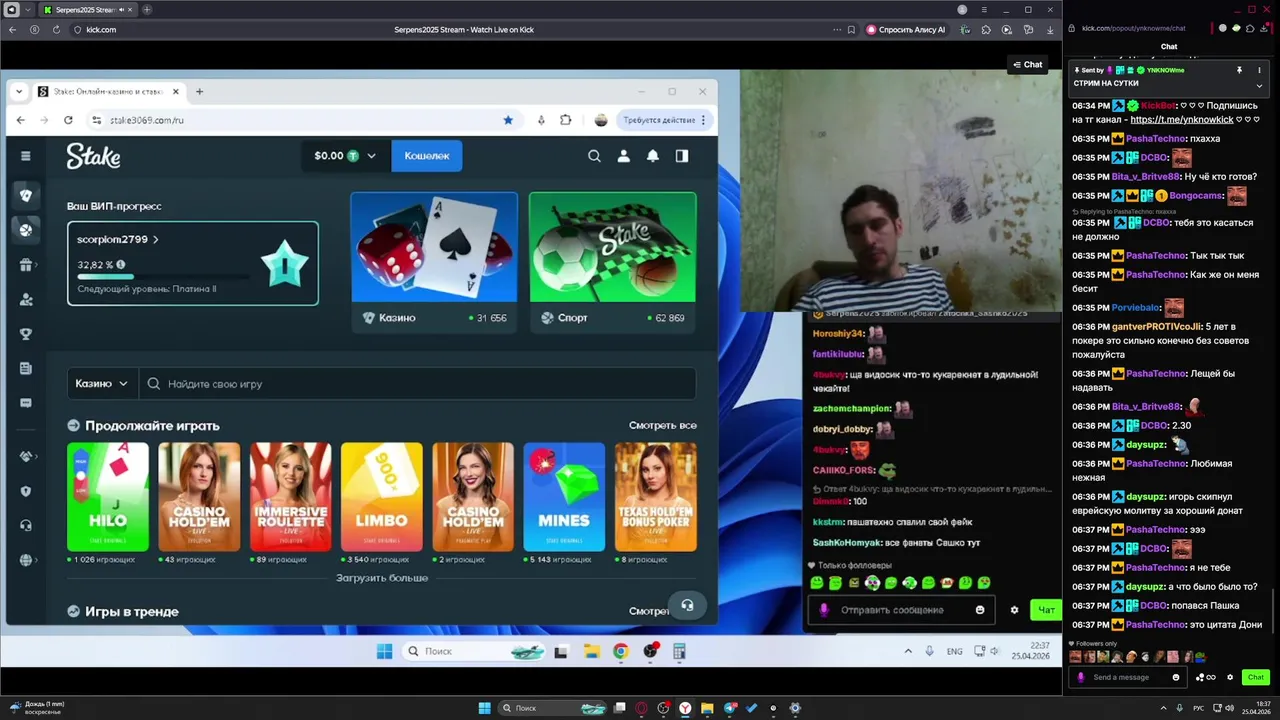Open emoji picker in Send a message field
1280x720 pixels.
coord(1176,677)
